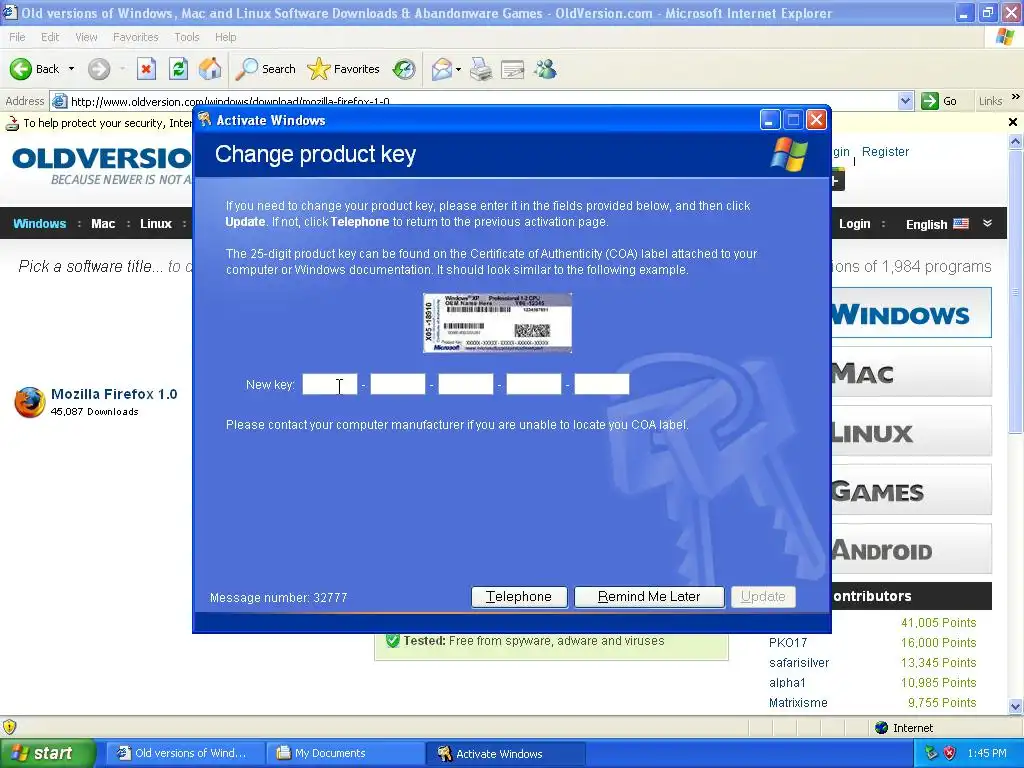Click the Games category banner
Image resolution: width=1024 pixels, height=768 pixels.
[x=911, y=489]
